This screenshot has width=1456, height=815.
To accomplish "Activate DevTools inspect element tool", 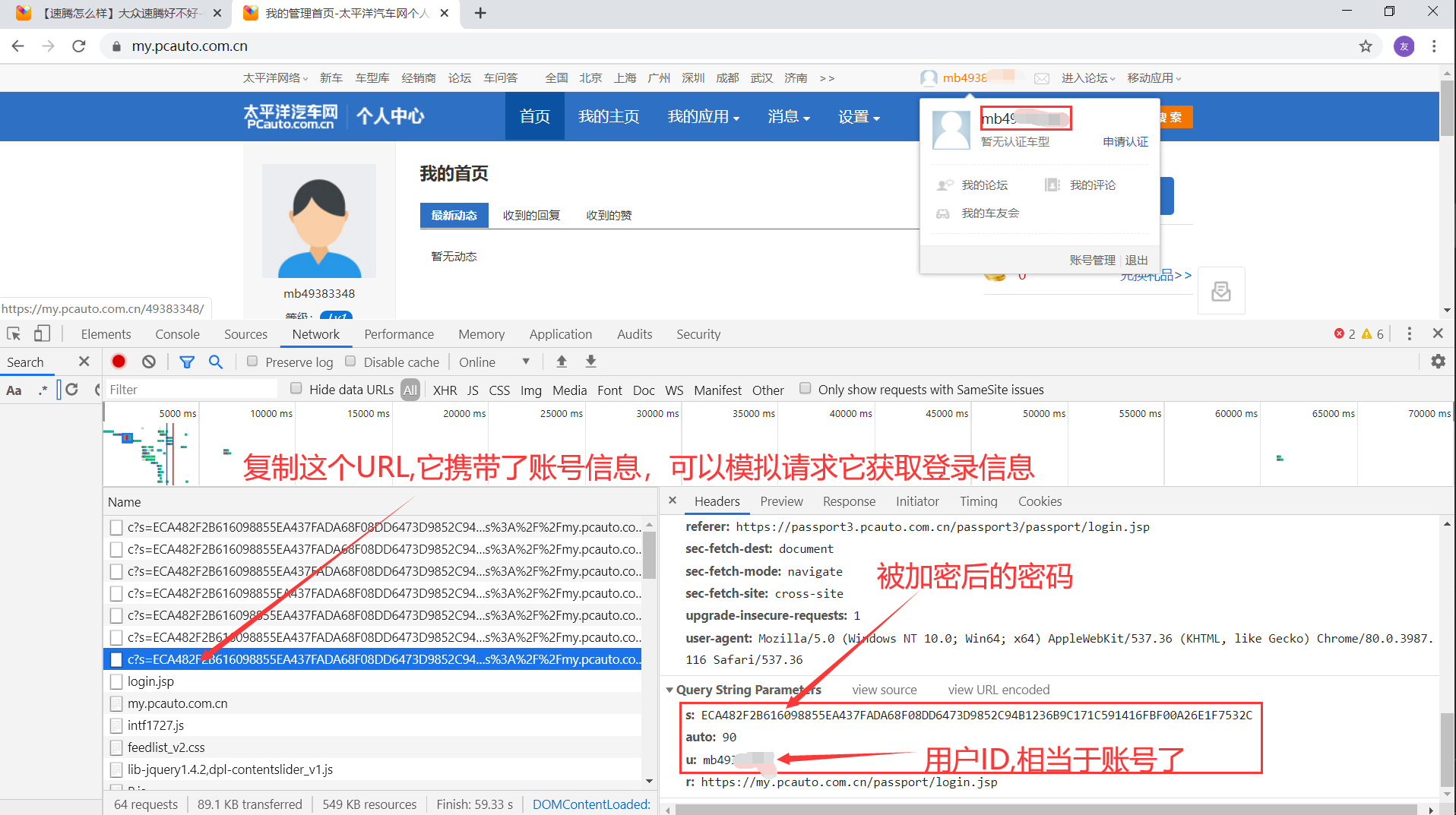I will pos(14,334).
